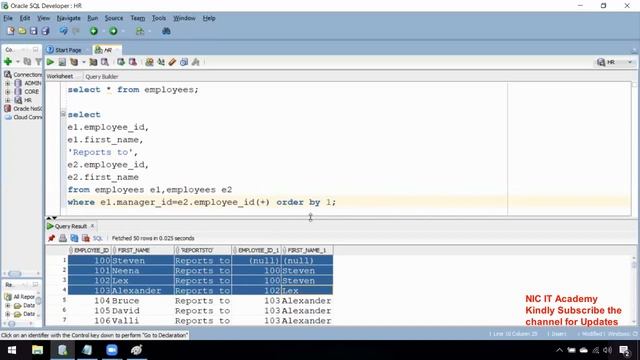The width and height of the screenshot is (640, 360).
Task: Expand the first Data reports folder
Action: point(7,305)
